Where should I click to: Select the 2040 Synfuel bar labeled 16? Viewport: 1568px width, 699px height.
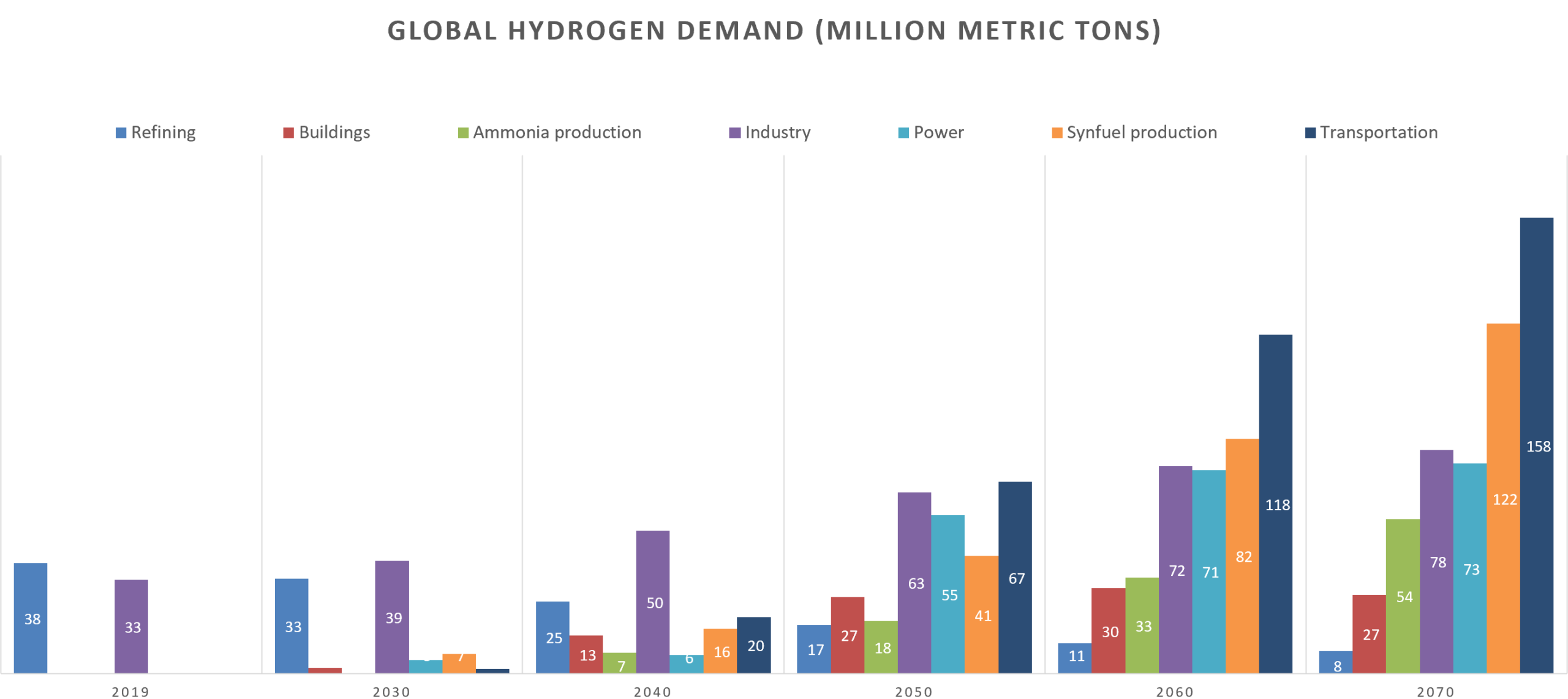pyautogui.click(x=720, y=651)
